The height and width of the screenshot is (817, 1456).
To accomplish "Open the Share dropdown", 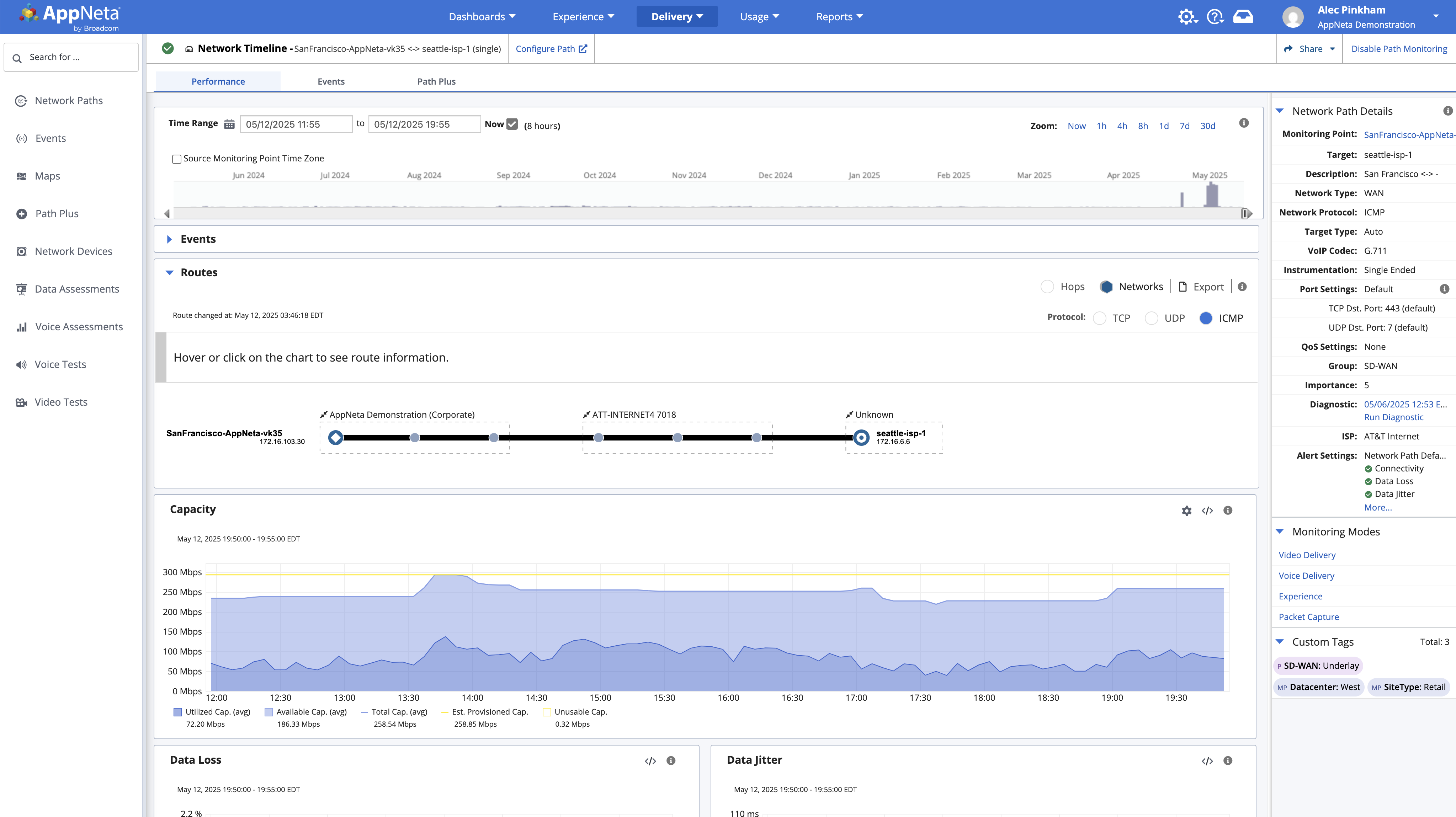I will click(1309, 49).
